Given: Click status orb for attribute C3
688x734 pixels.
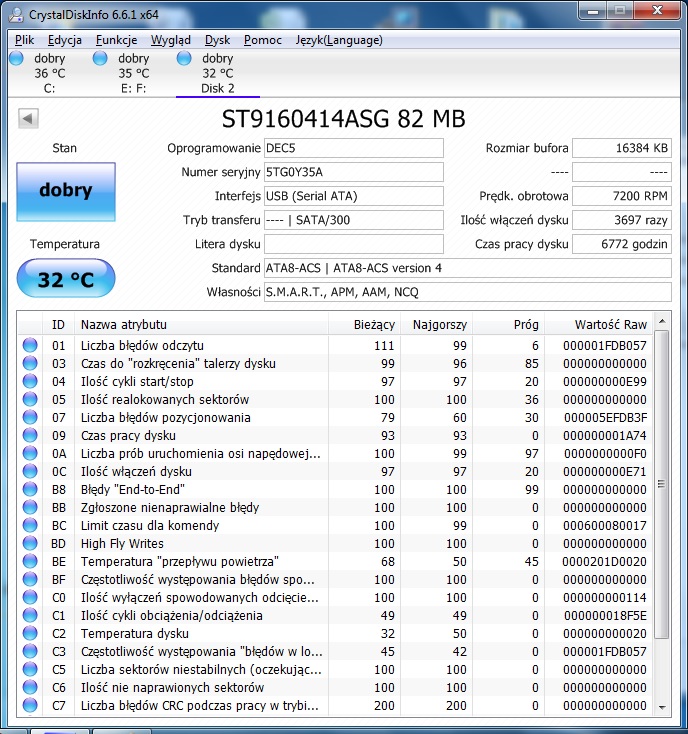Looking at the screenshot, I should (x=30, y=652).
